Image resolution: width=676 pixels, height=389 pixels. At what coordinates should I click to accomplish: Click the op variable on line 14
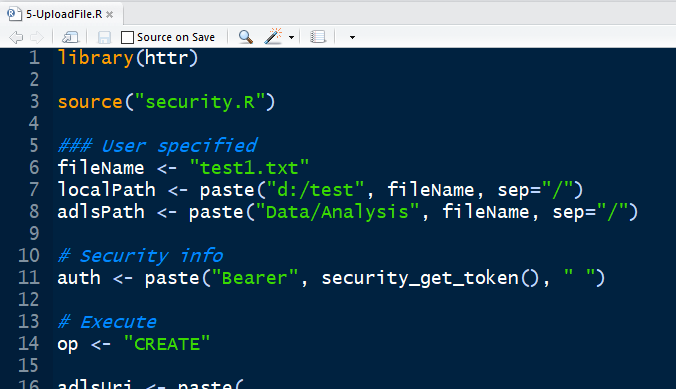(68, 345)
